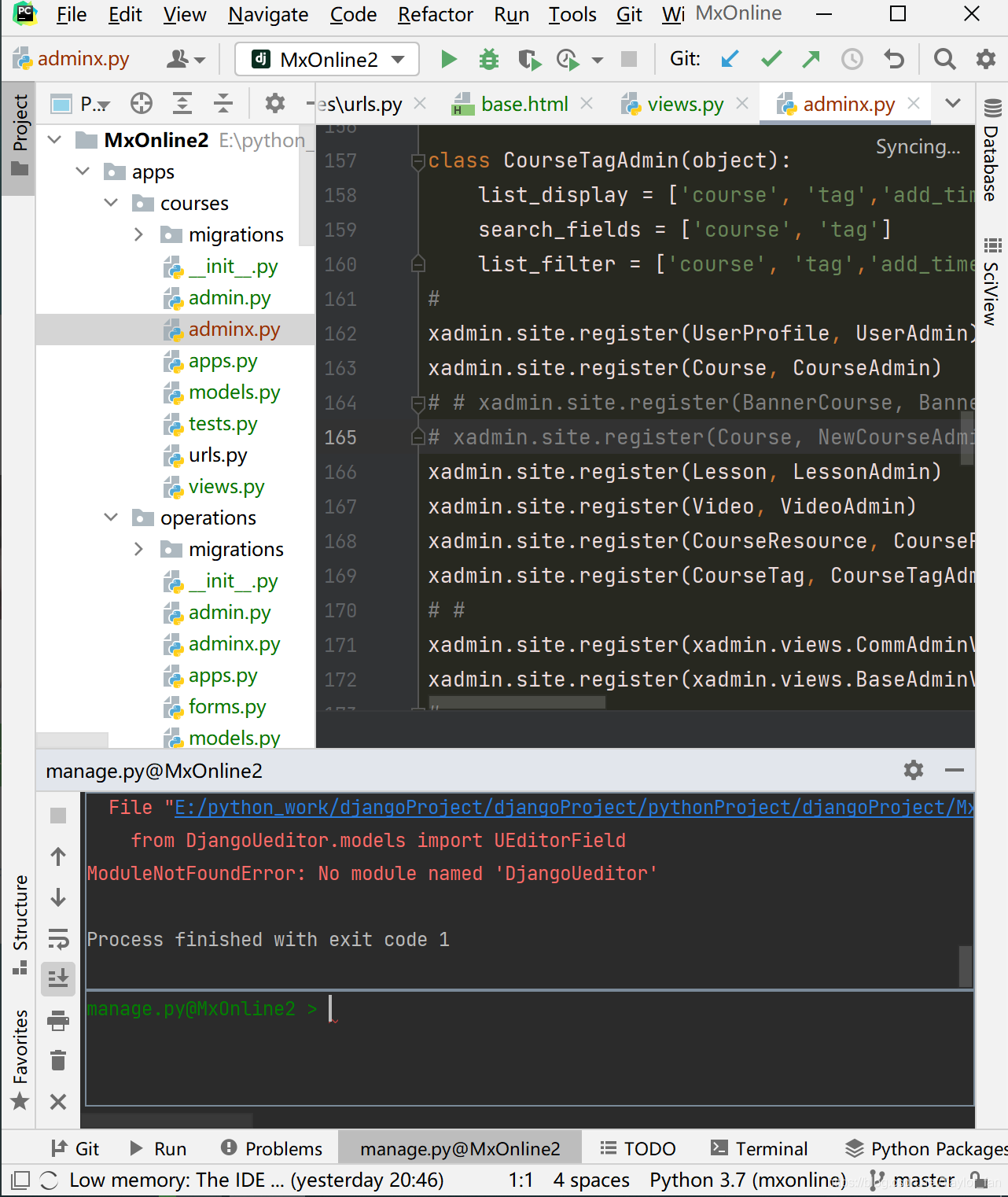Click the Project tree horizontal scrollbar thumb

coord(72,740)
